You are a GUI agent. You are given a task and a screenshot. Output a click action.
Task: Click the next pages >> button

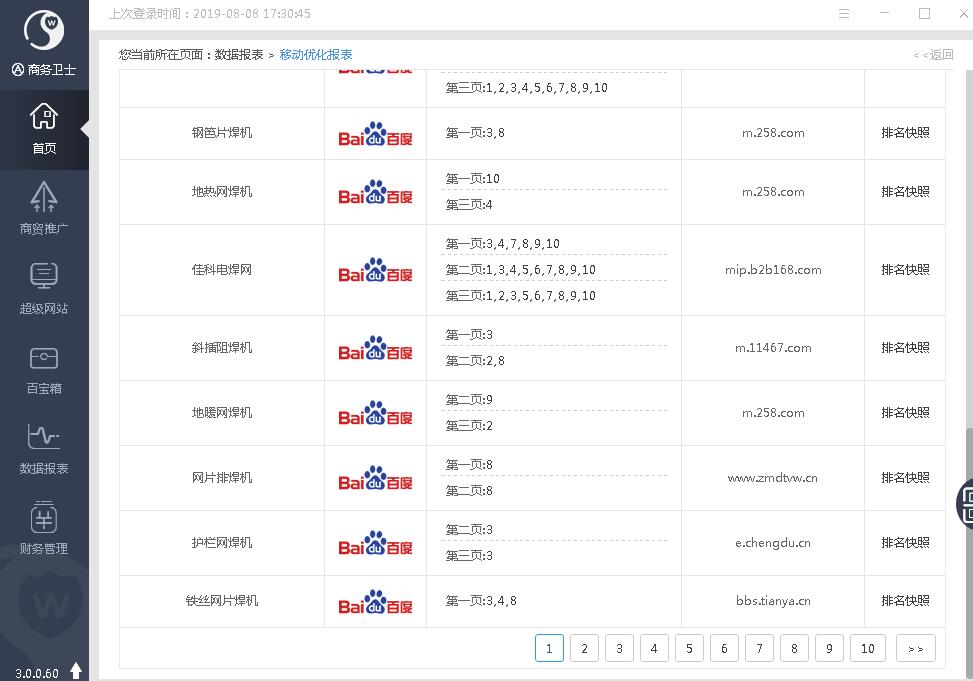[916, 648]
